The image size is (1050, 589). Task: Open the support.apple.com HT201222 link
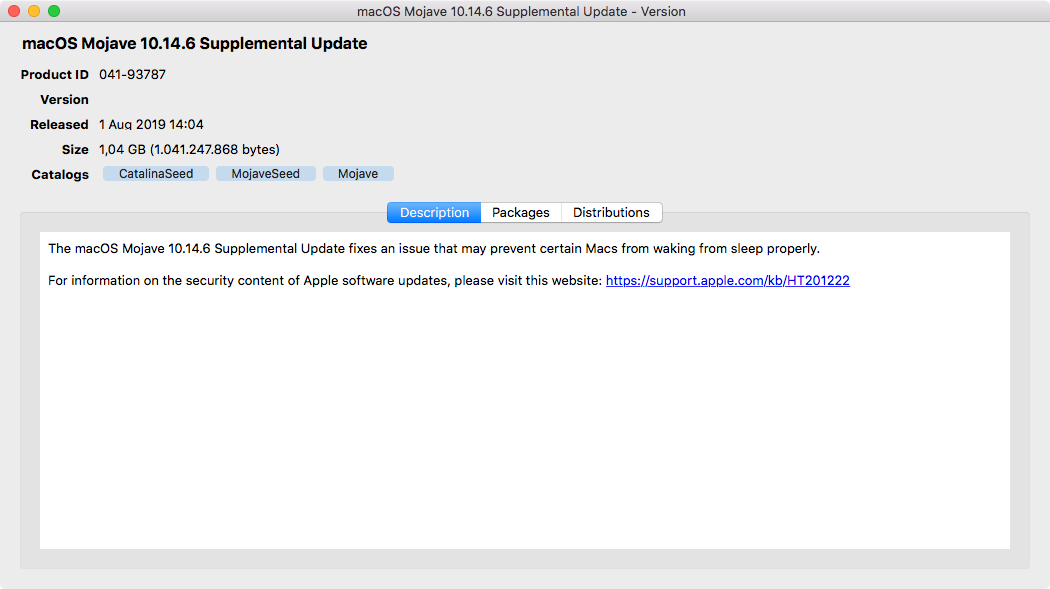pyautogui.click(x=727, y=280)
